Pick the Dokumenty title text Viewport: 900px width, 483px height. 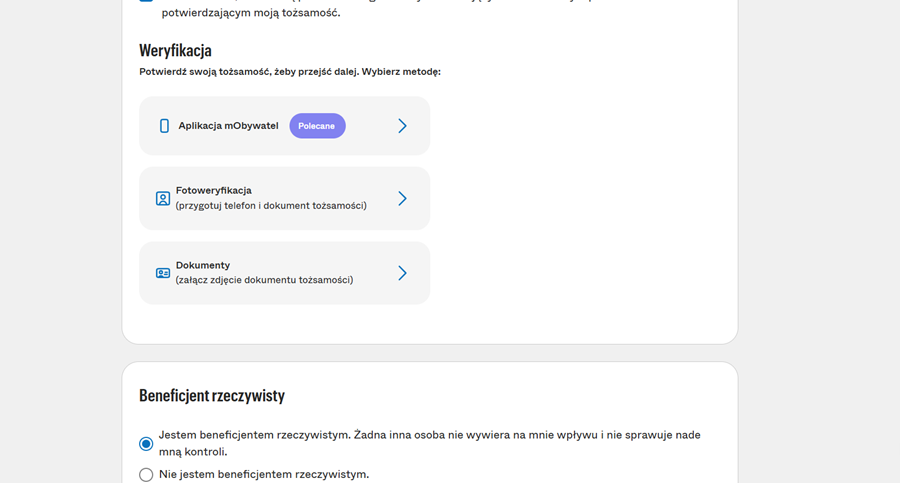(x=203, y=265)
